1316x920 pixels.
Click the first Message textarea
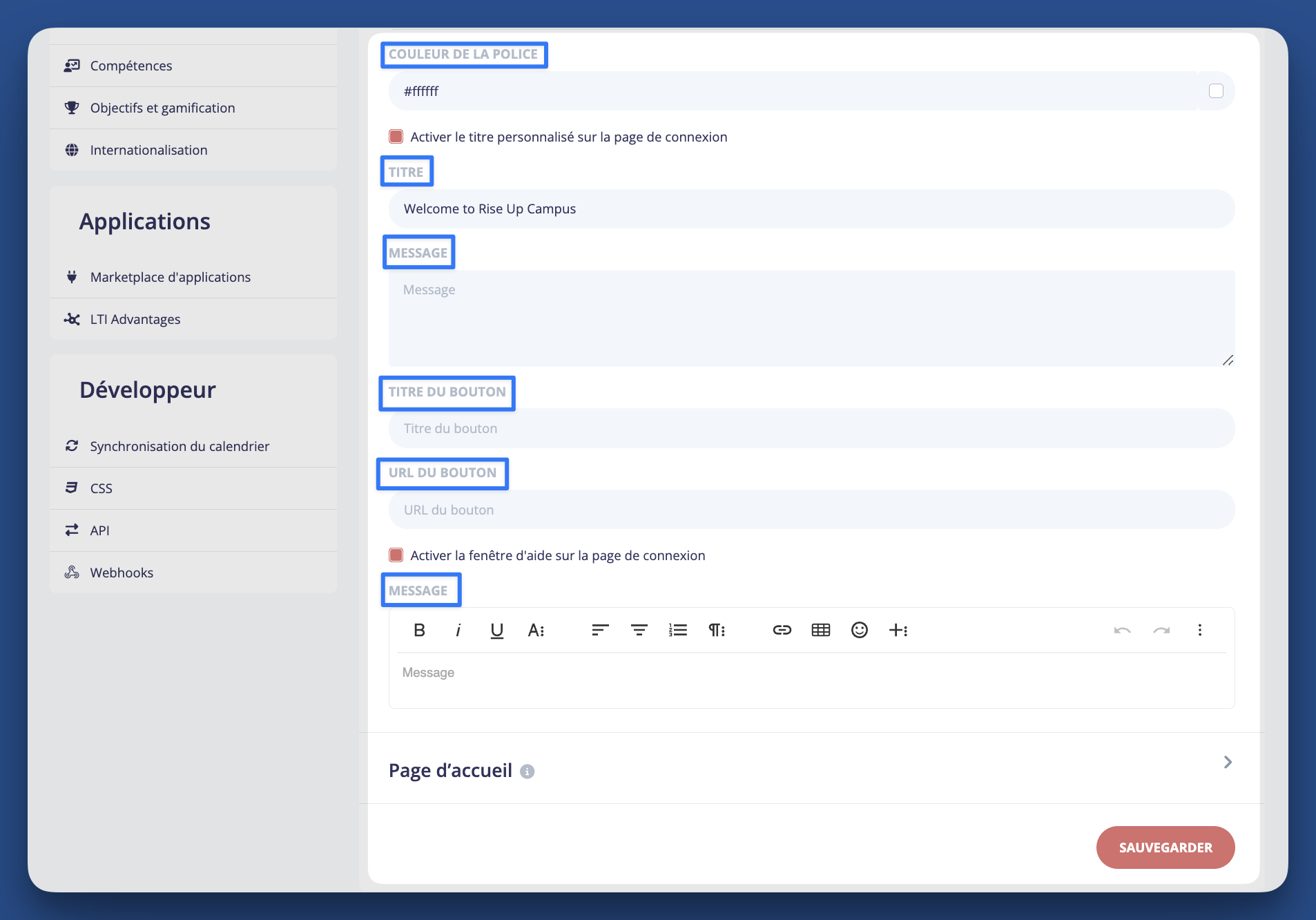coord(812,318)
